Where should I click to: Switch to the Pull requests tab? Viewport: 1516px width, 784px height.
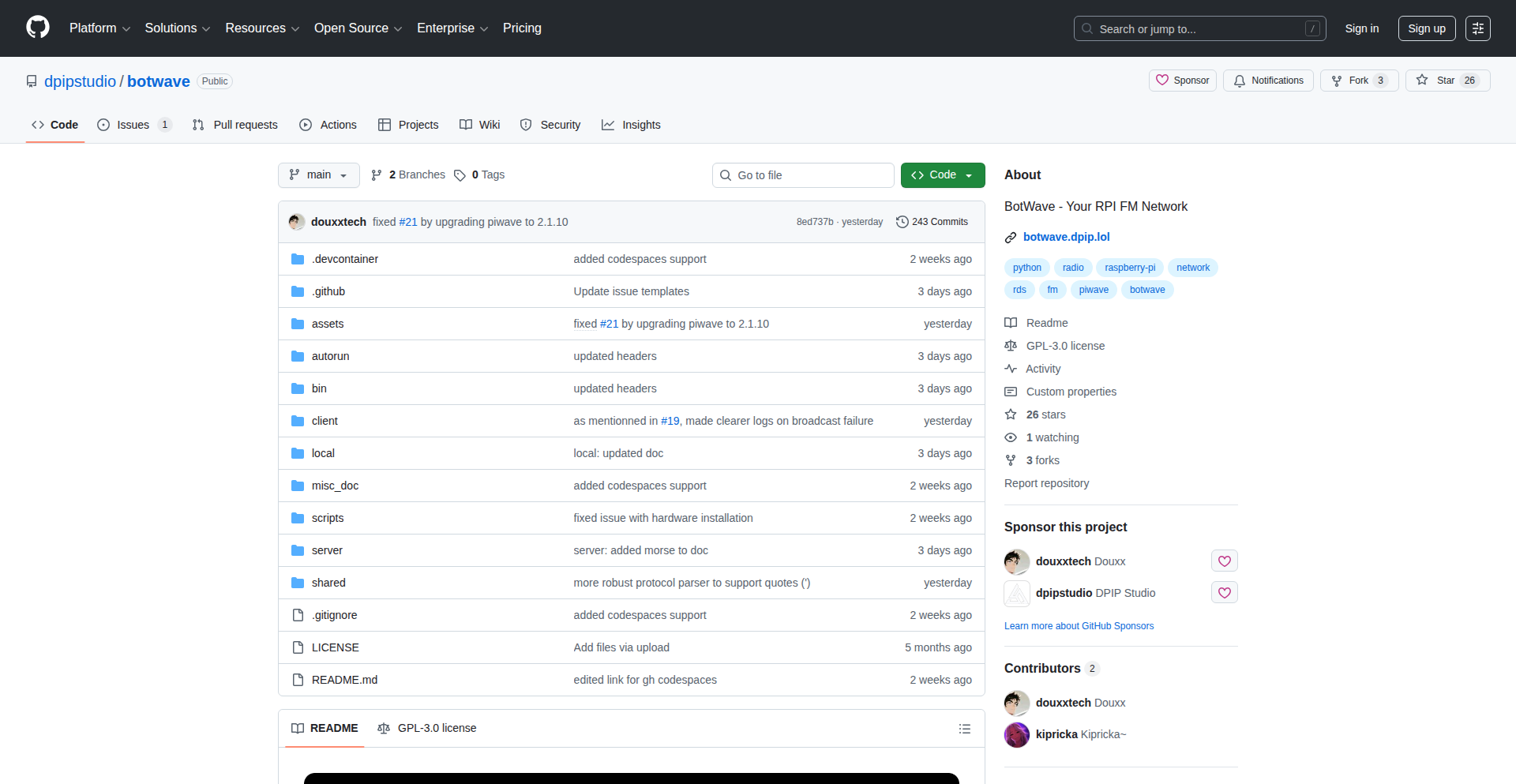(235, 125)
